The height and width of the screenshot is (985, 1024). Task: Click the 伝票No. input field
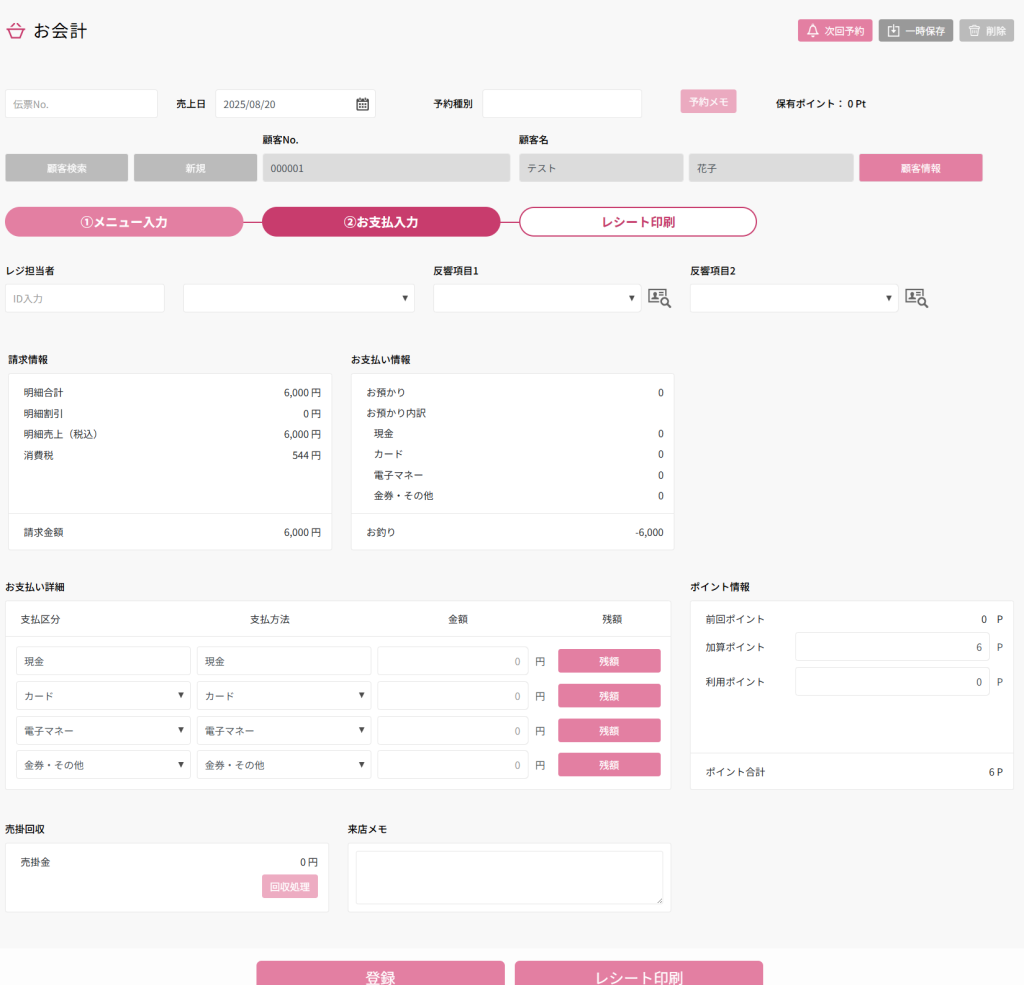click(82, 104)
